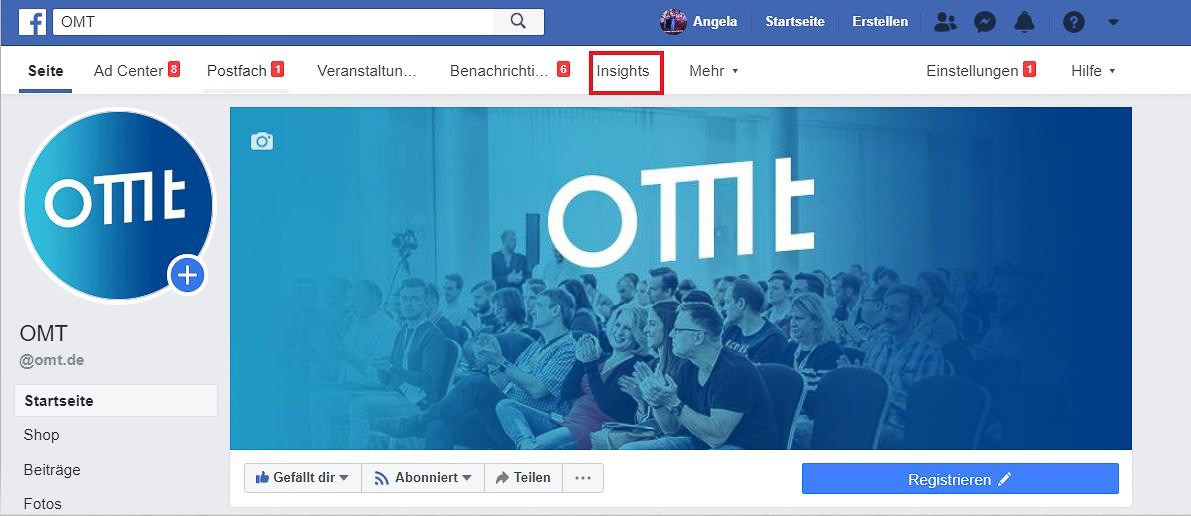Click the plus icon on profile picture
Screen dimensions: 1191x516
tap(188, 274)
